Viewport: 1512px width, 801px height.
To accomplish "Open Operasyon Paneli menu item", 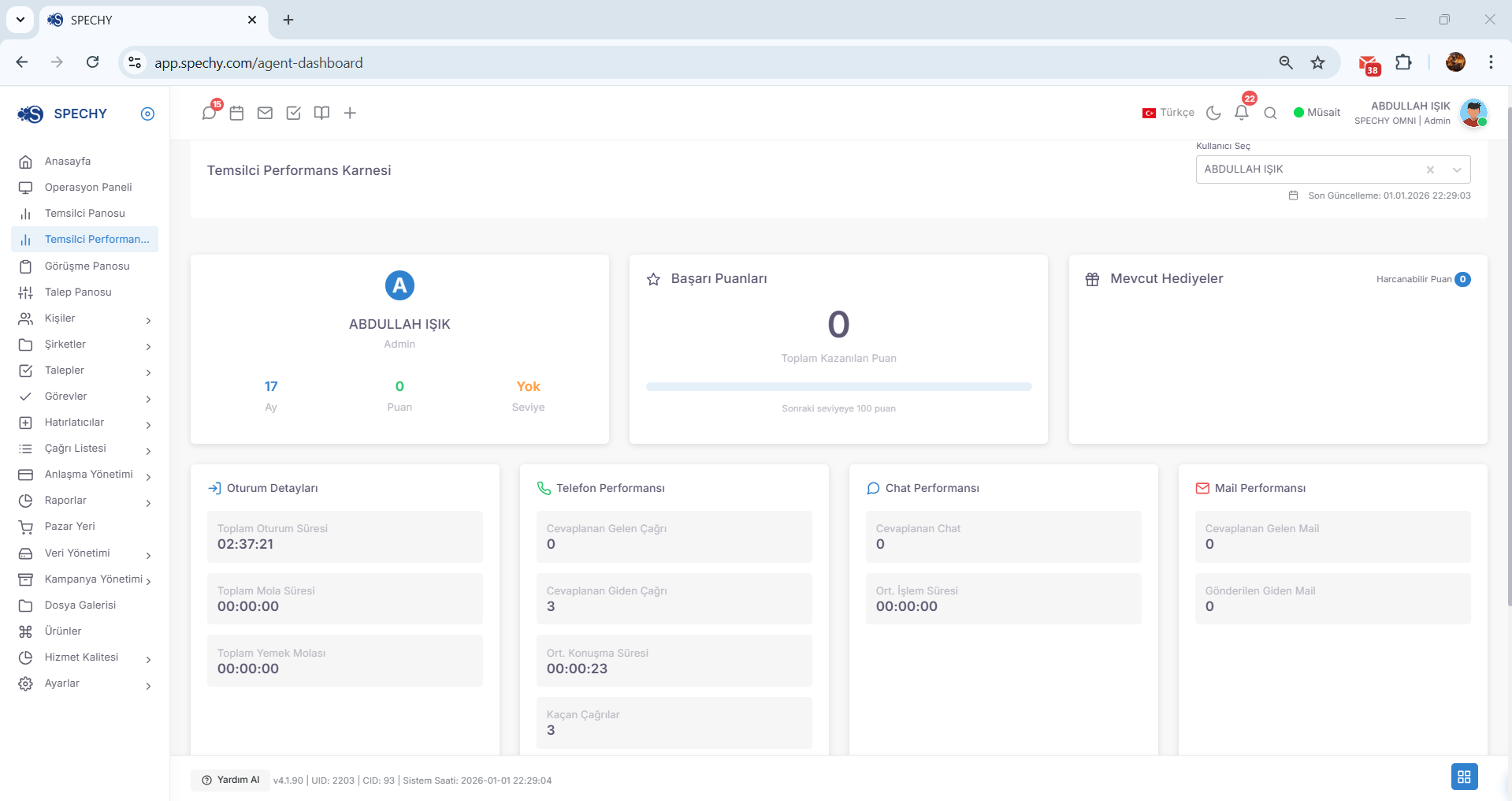I will (88, 188).
